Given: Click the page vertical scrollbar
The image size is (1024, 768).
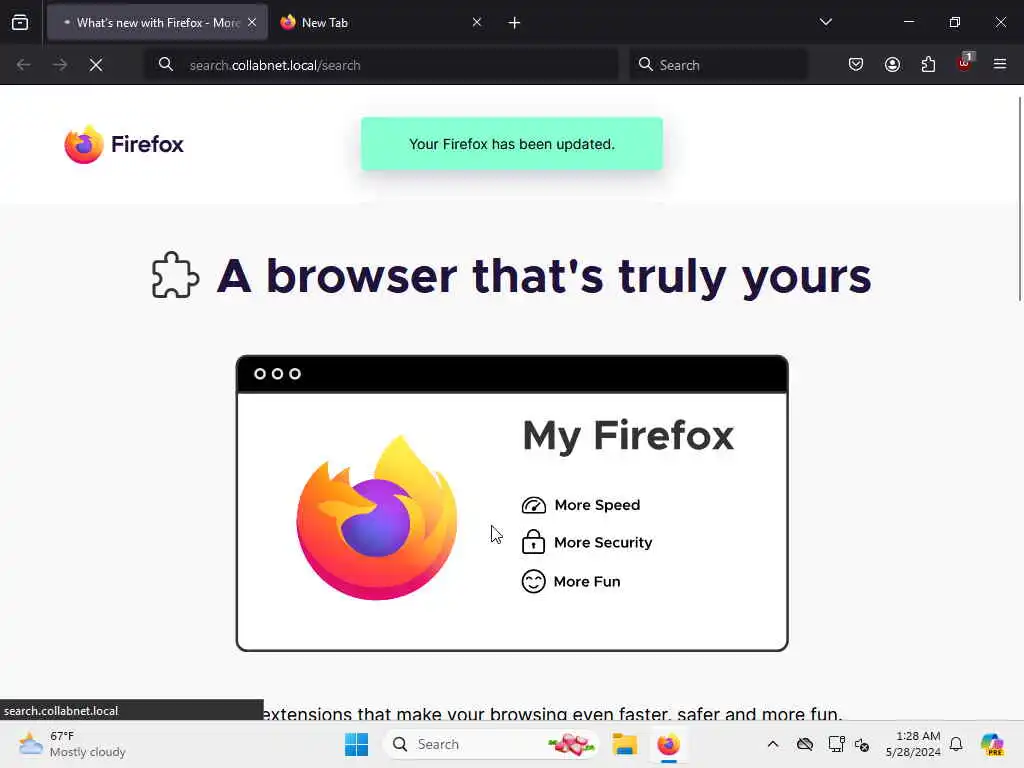Looking at the screenshot, I should pos(1020,199).
